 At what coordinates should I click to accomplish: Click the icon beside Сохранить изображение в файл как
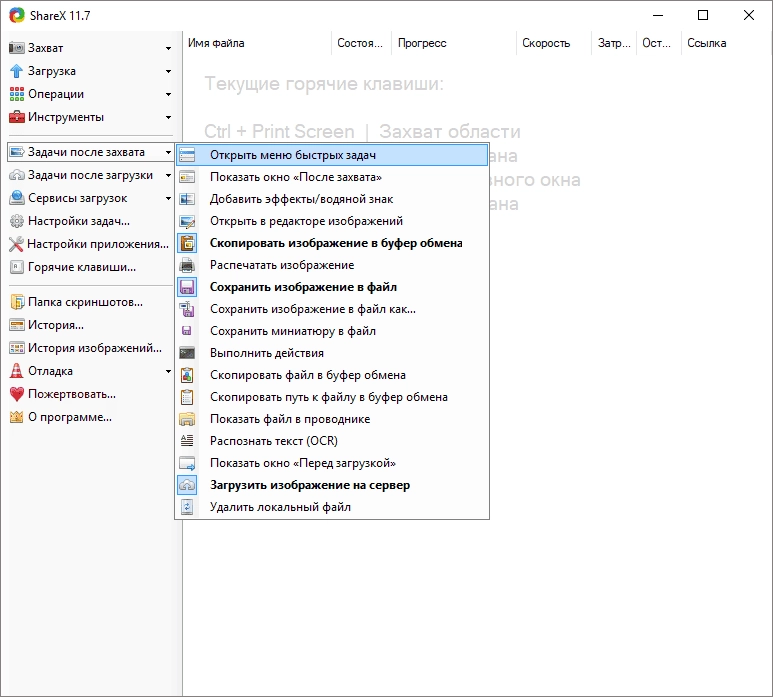tap(187, 309)
